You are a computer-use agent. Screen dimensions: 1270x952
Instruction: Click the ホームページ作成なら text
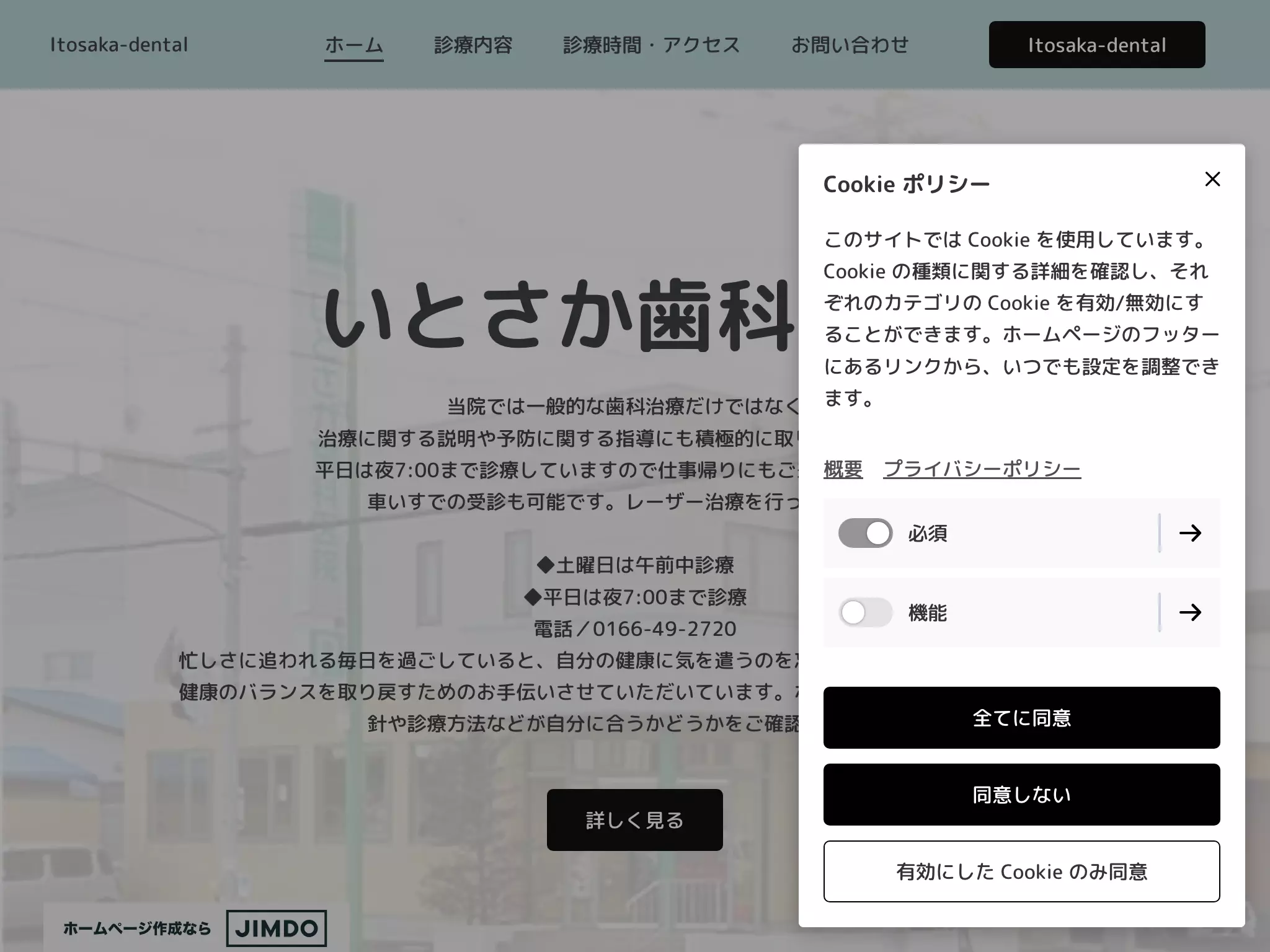[x=137, y=928]
